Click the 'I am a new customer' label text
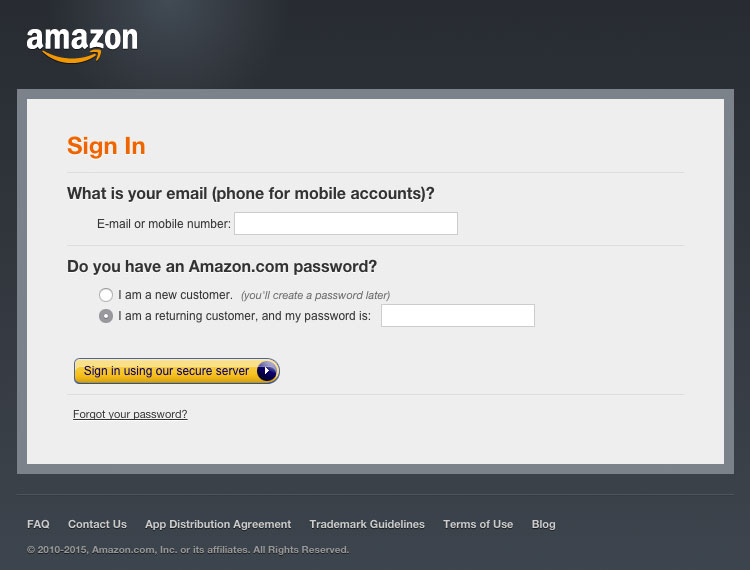Screen dimensions: 750x570 [x=175, y=295]
